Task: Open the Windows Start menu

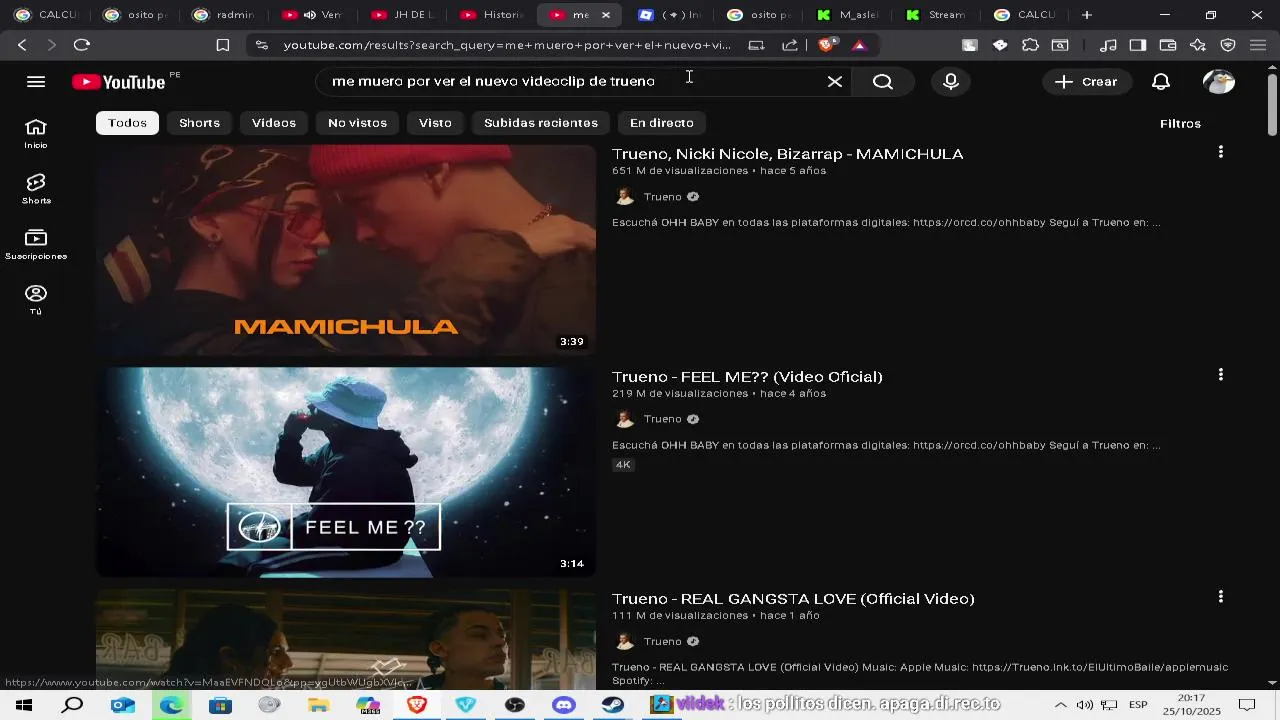Action: point(24,705)
